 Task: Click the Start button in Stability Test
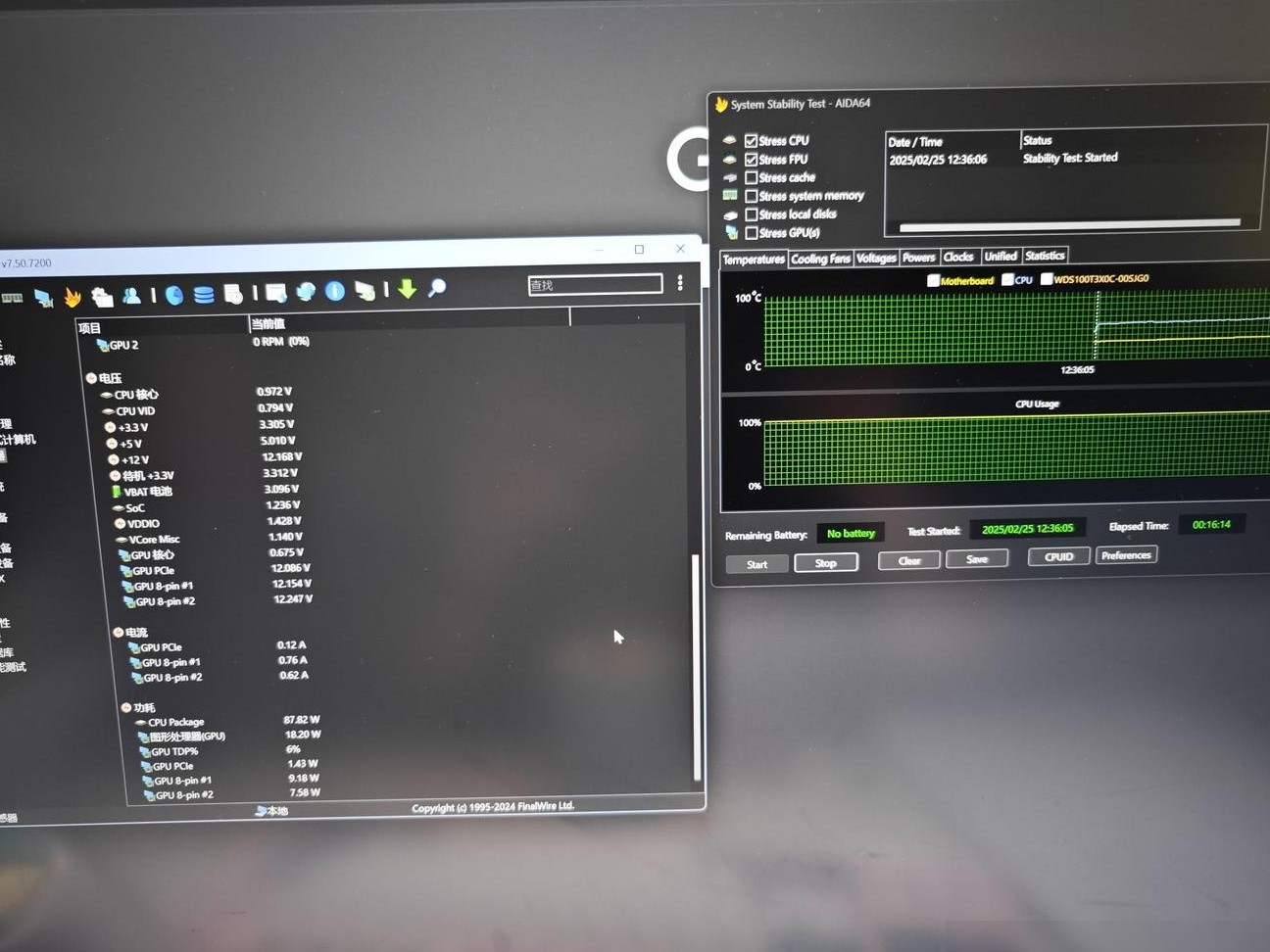coord(757,565)
